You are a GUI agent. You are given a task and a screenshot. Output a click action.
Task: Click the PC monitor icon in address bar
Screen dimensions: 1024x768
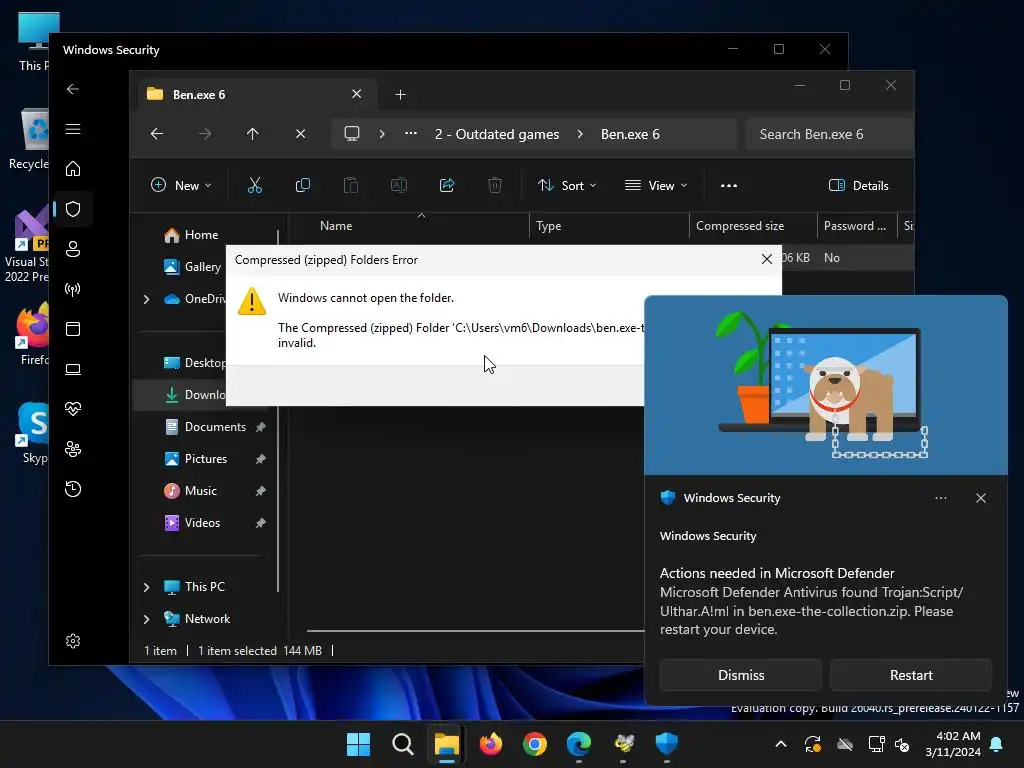pyautogui.click(x=352, y=134)
